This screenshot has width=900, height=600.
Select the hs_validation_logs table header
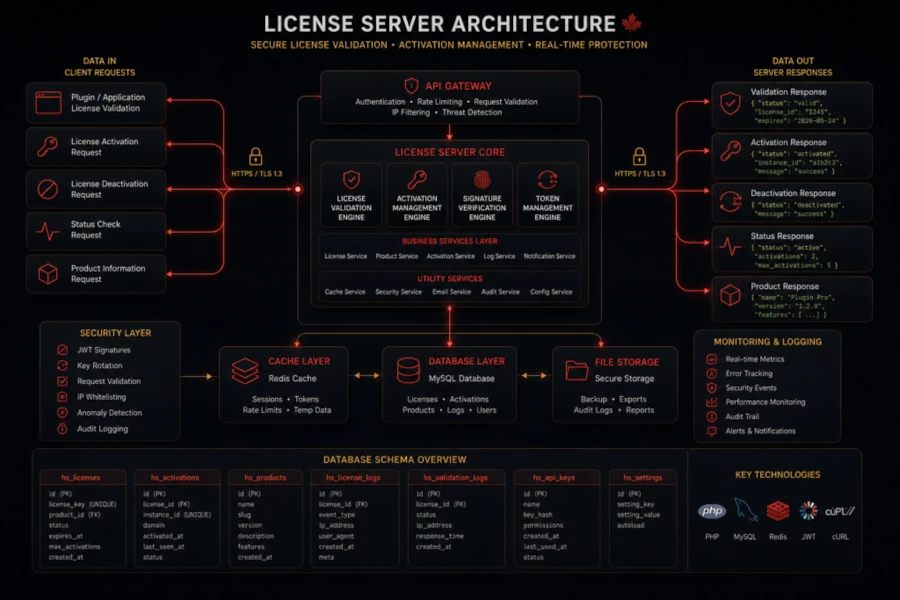click(456, 477)
